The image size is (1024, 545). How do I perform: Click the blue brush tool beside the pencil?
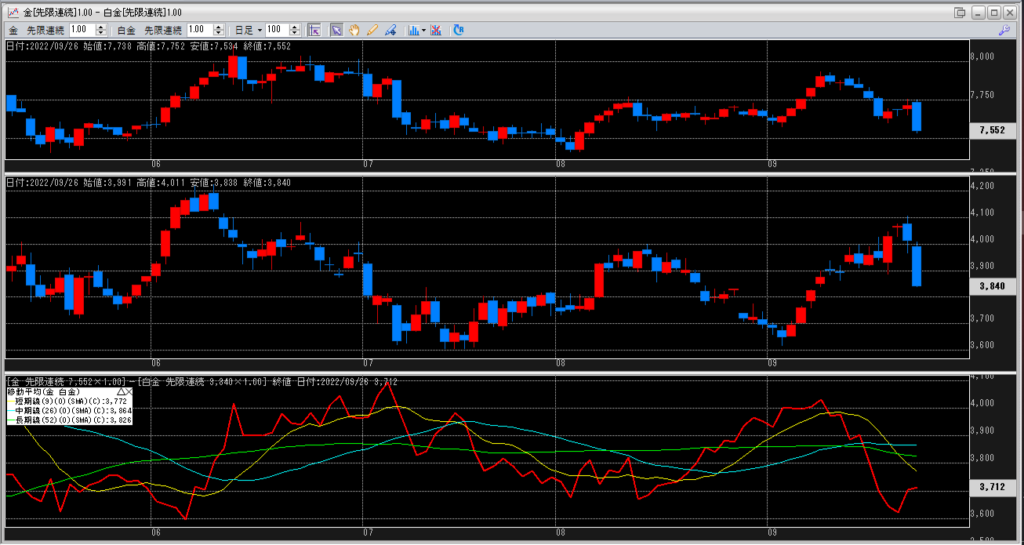[x=389, y=30]
